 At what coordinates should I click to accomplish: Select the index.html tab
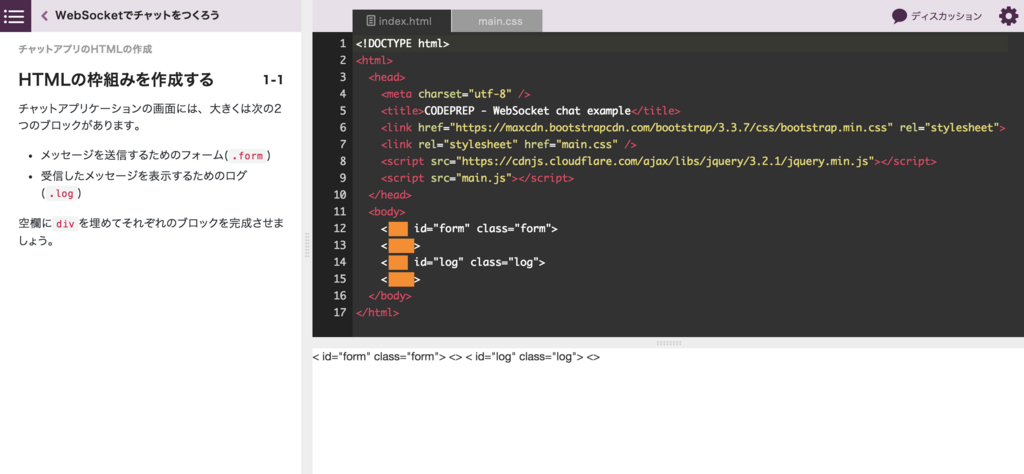[x=402, y=21]
